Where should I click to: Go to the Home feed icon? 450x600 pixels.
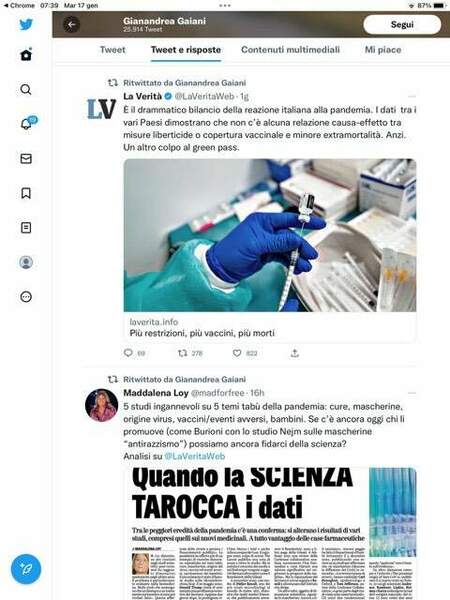pos(26,55)
